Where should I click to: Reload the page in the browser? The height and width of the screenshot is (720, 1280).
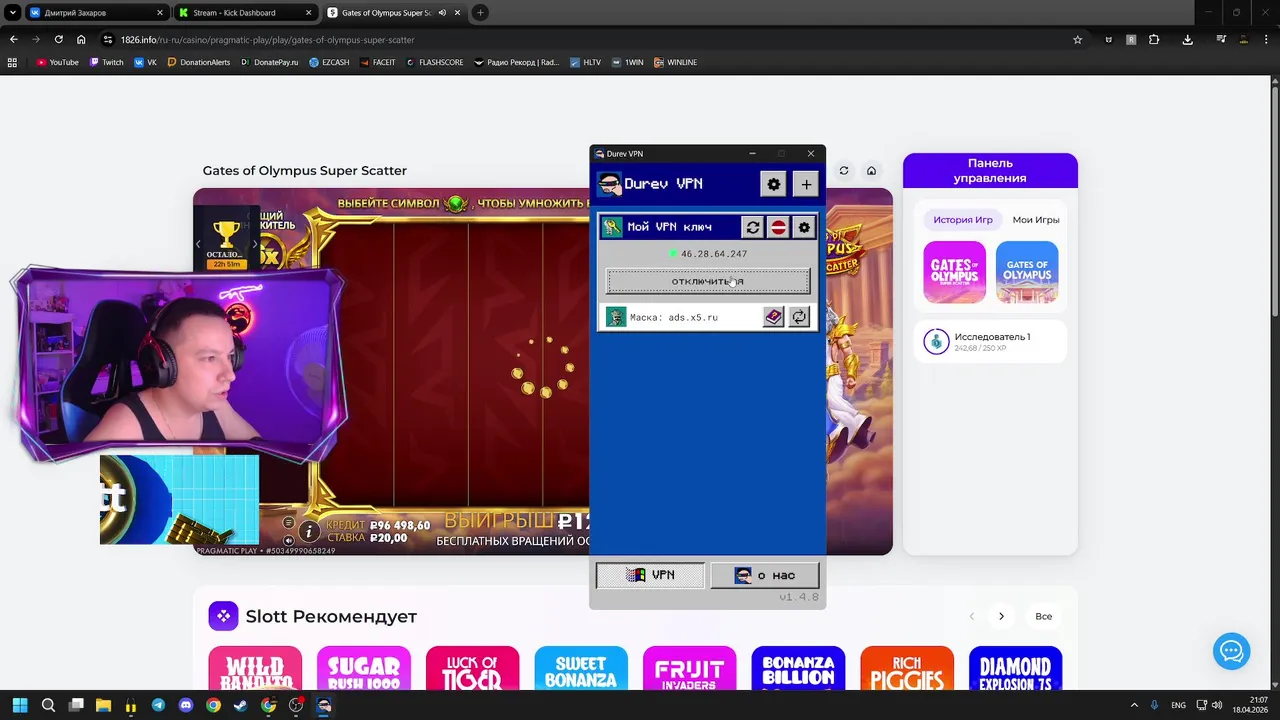click(58, 40)
